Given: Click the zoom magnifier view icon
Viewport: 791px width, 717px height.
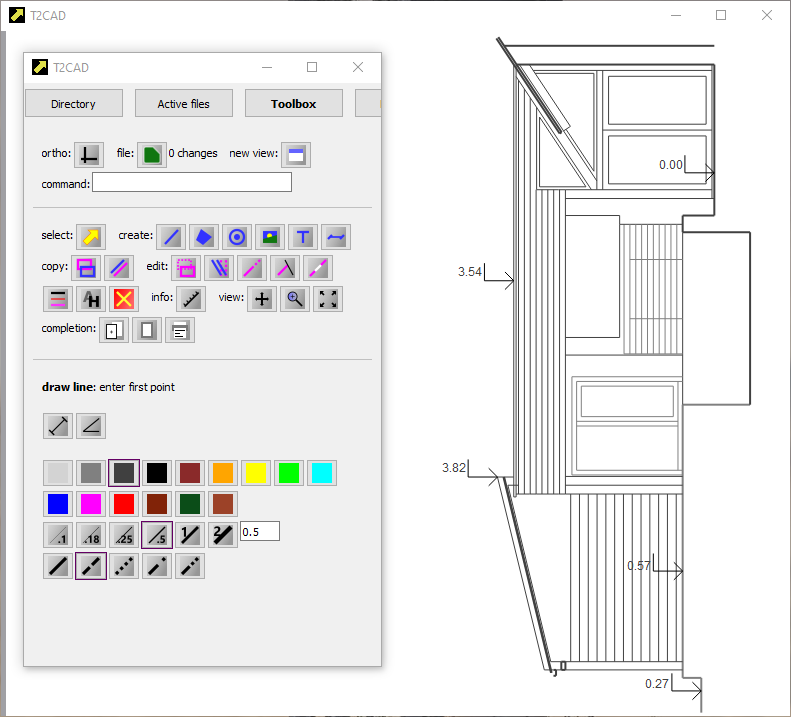Looking at the screenshot, I should (295, 299).
